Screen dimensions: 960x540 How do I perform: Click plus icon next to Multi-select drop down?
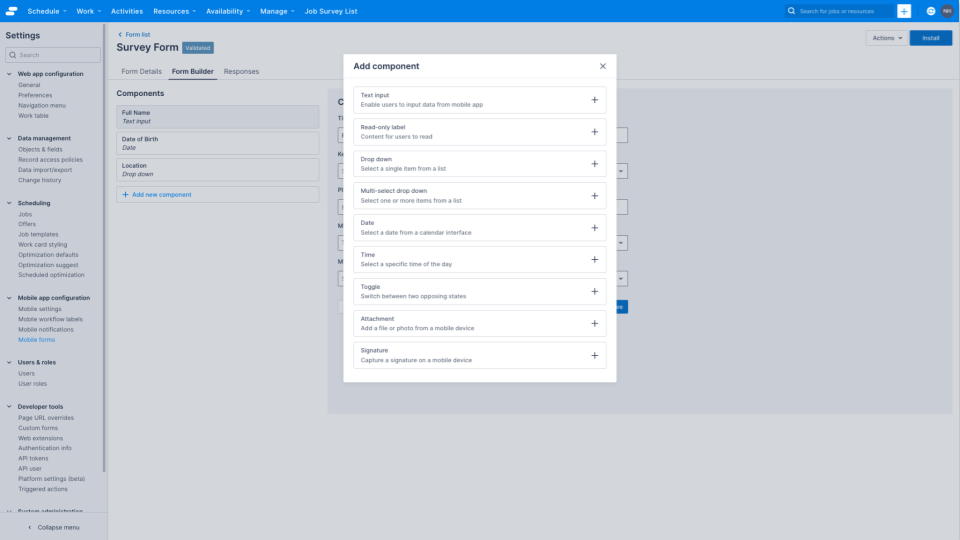594,196
